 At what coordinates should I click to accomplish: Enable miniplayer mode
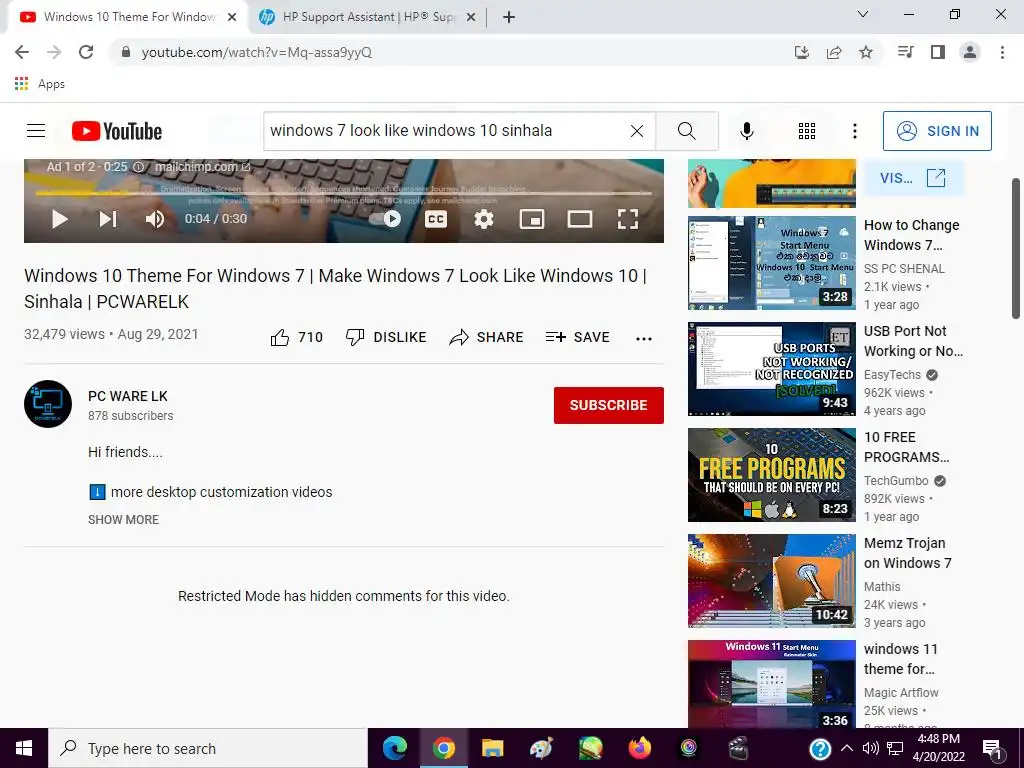[x=532, y=219]
